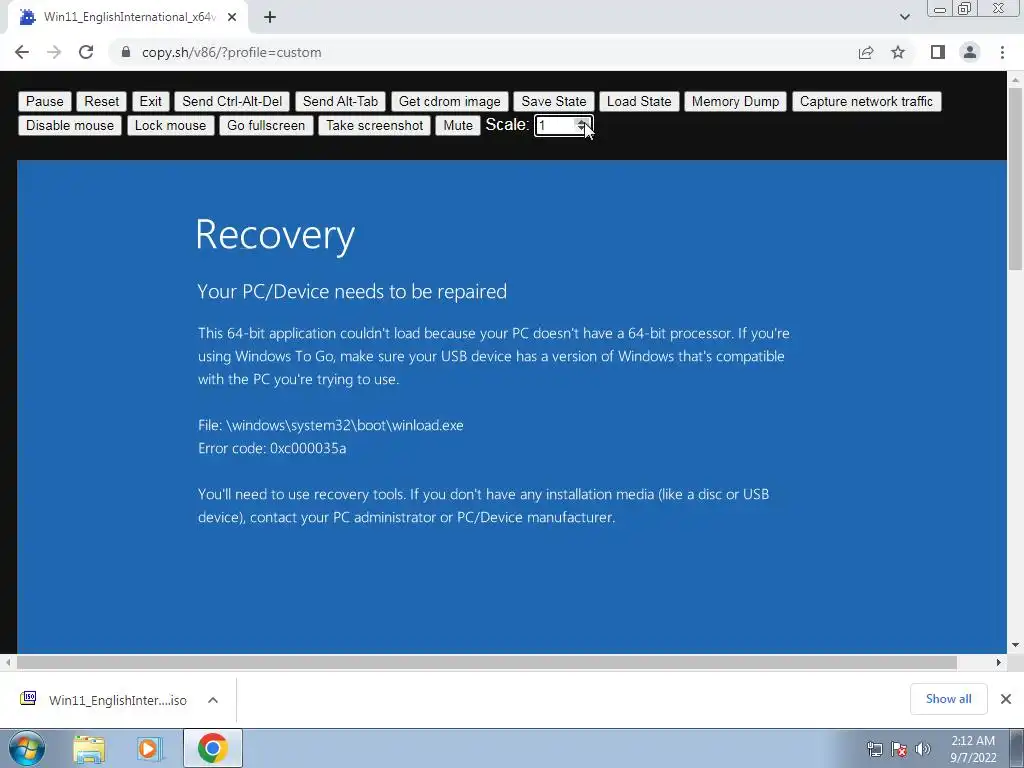Viewport: 1024px width, 768px height.
Task: Open Chrome's three-dot menu
Action: coord(1002,52)
